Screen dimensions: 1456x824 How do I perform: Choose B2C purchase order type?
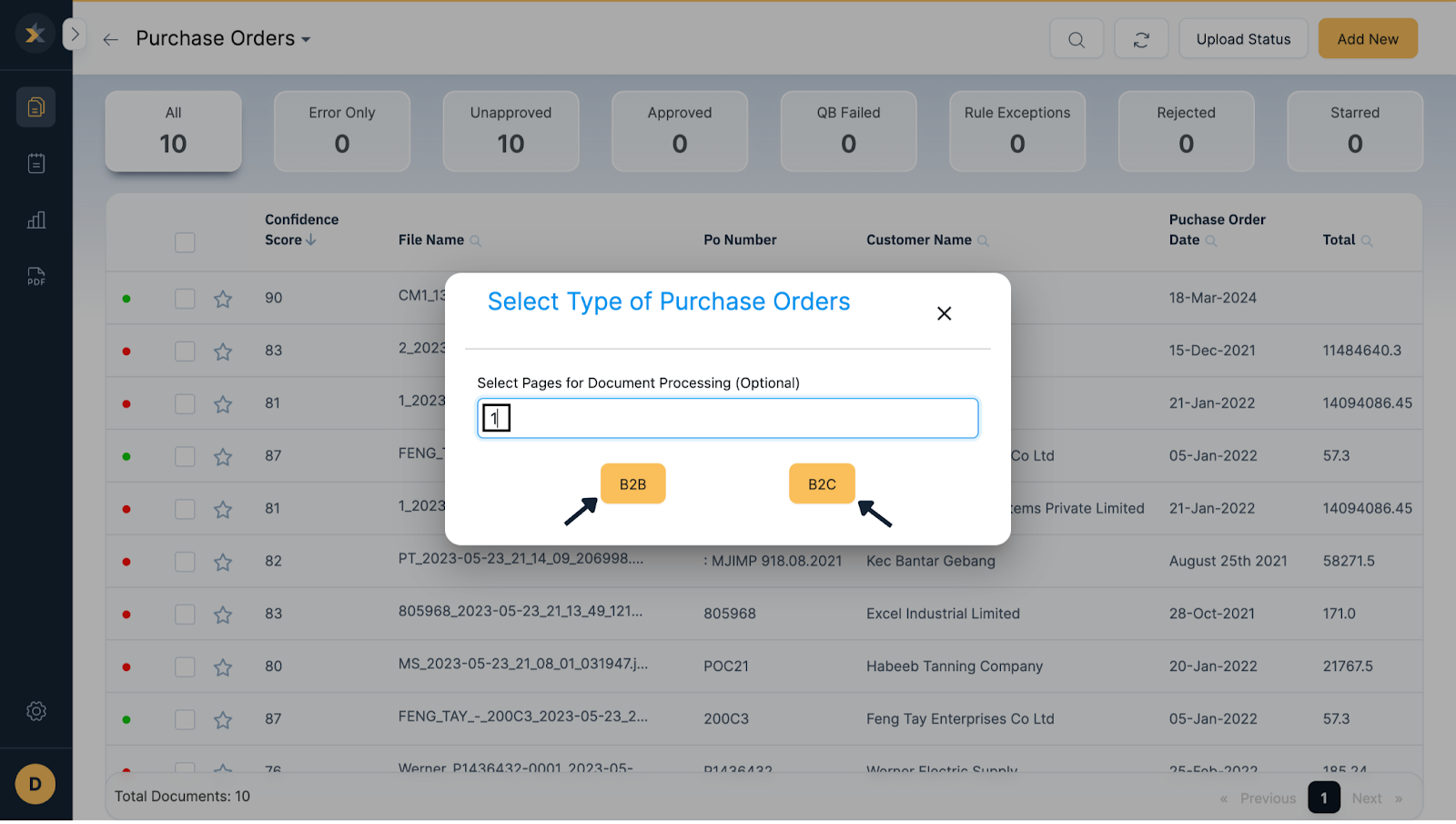point(822,483)
